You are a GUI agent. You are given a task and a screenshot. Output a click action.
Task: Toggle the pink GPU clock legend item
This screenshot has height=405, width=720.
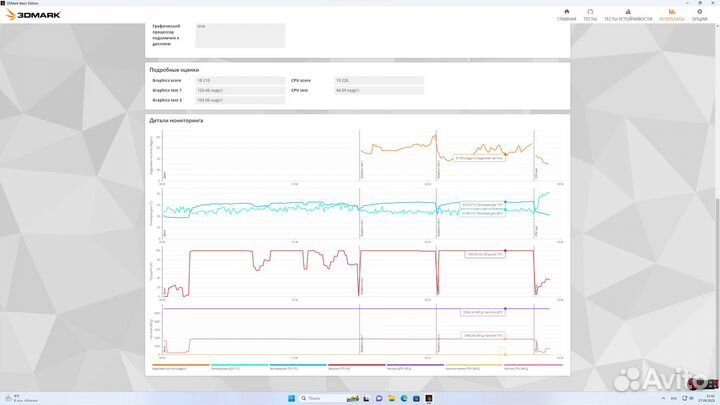pyautogui.click(x=533, y=367)
